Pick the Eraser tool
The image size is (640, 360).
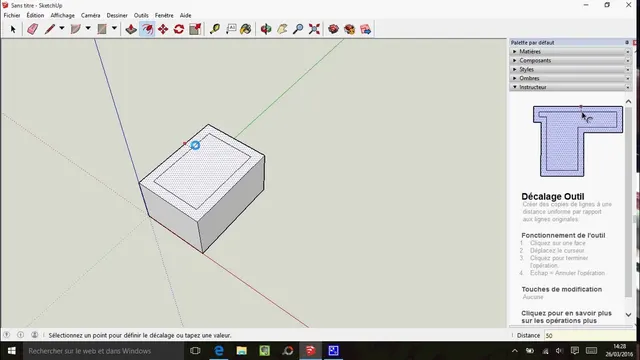point(33,29)
